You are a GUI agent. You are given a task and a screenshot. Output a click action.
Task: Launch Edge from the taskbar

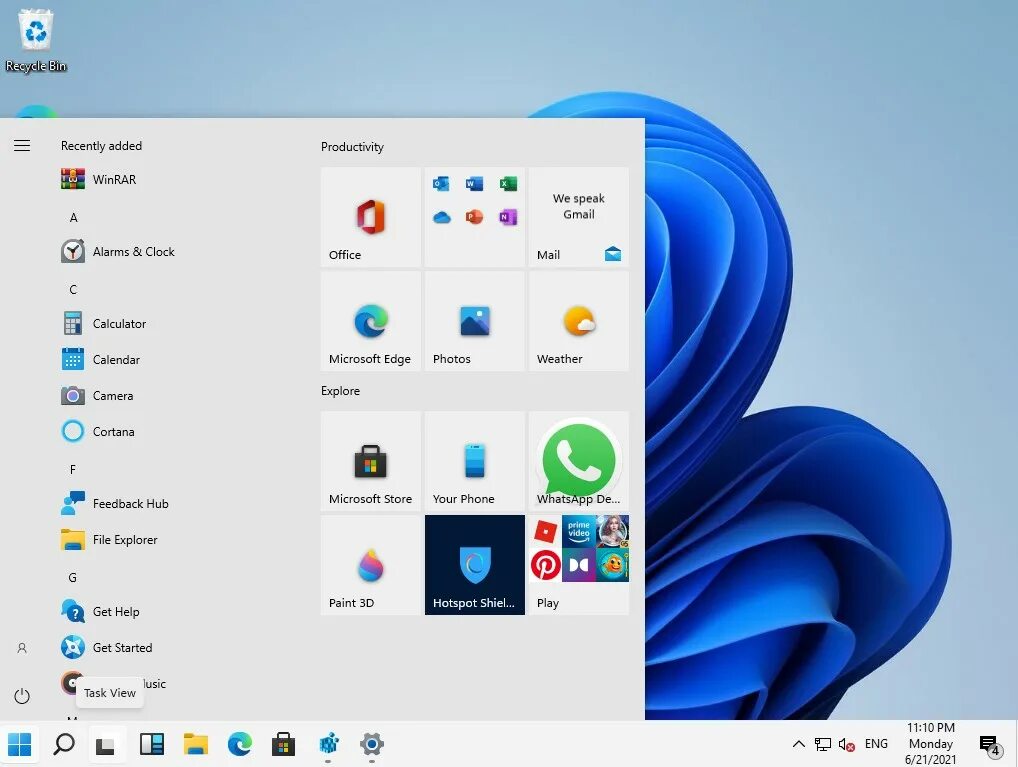(x=240, y=744)
